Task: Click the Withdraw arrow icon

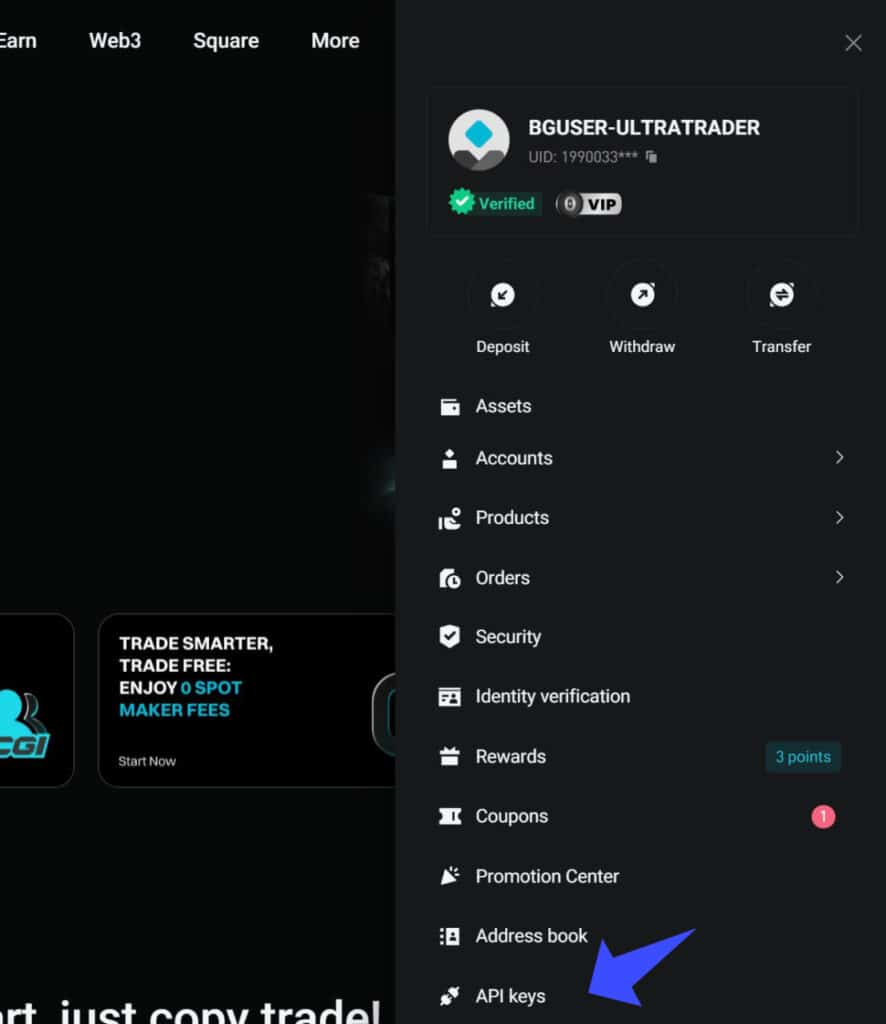Action: pyautogui.click(x=642, y=295)
